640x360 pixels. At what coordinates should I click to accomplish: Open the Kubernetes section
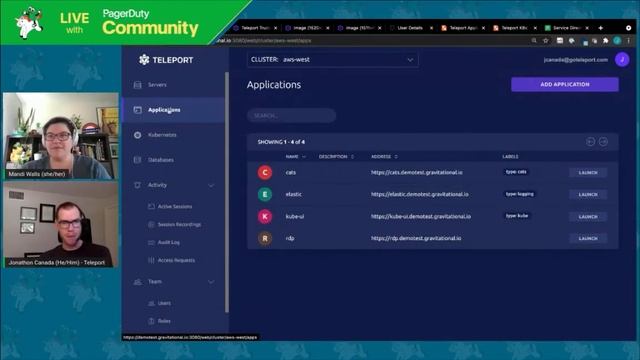173,135
